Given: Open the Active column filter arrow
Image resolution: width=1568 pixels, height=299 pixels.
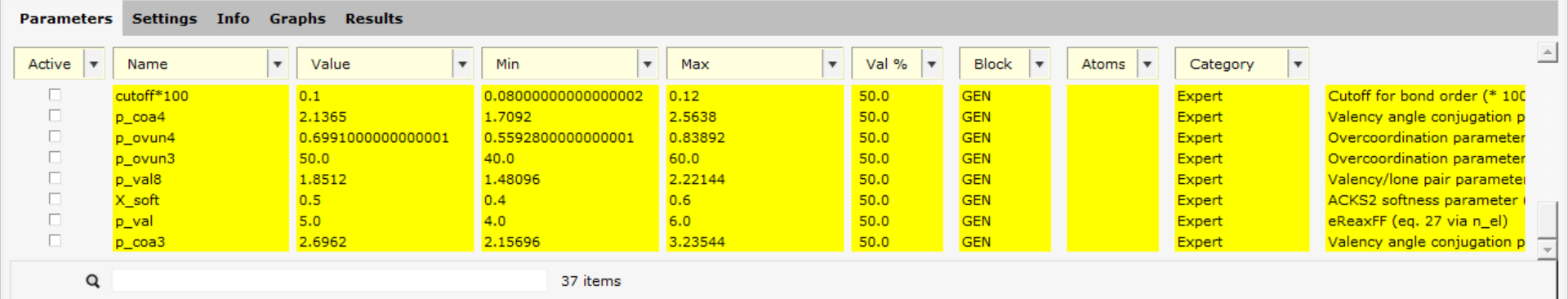Looking at the screenshot, I should click(x=94, y=64).
